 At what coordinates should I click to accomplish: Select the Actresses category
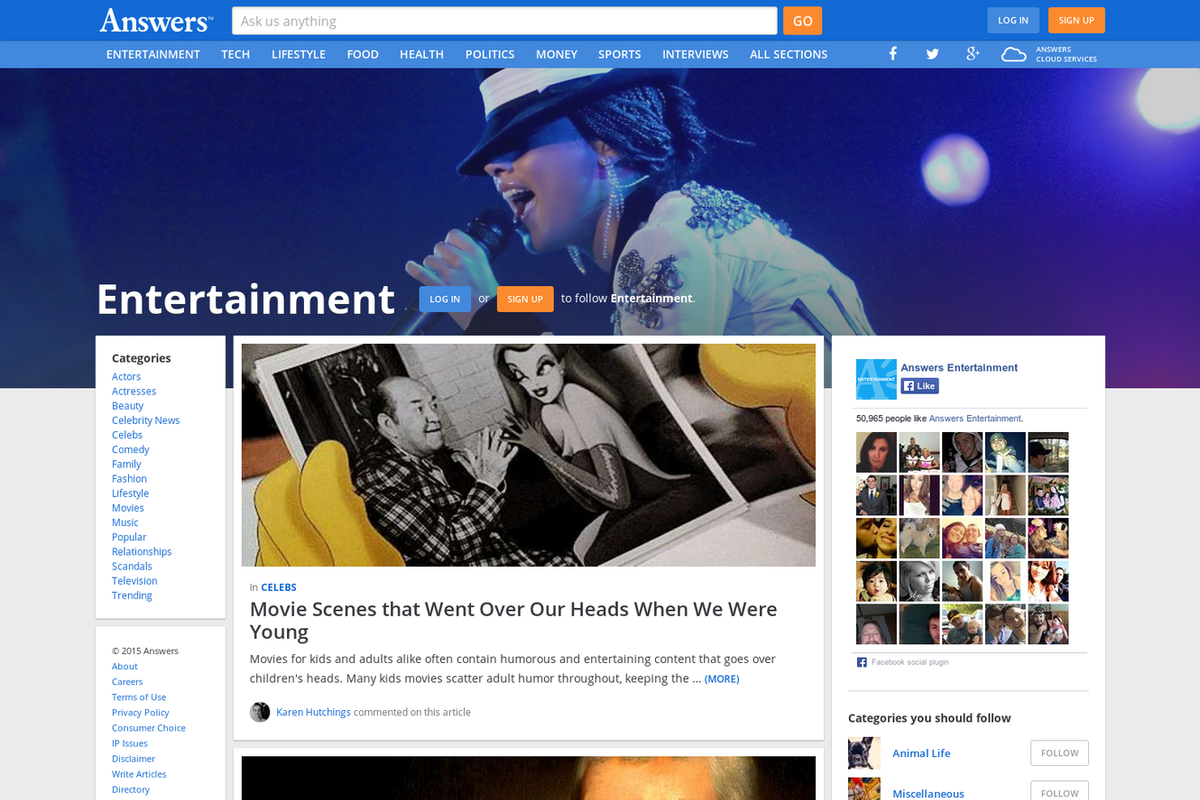tap(134, 391)
